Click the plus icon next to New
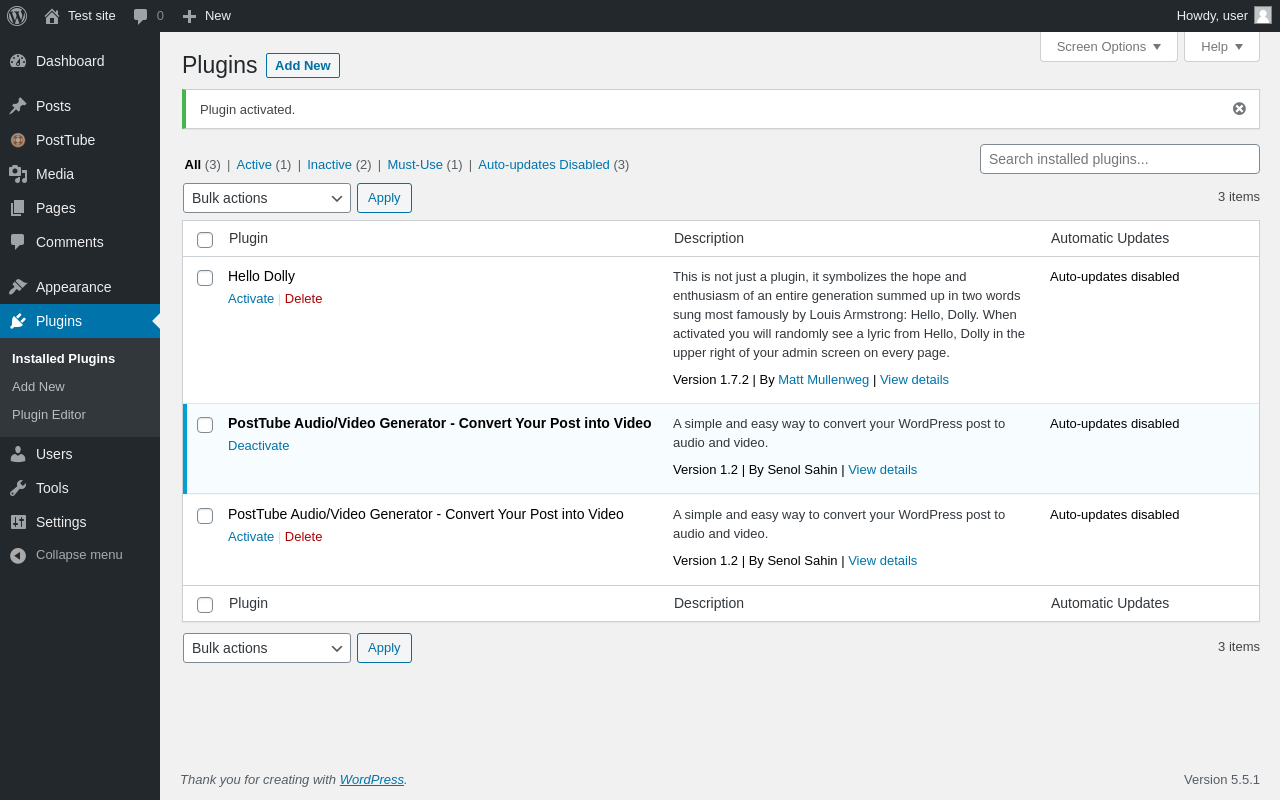The height and width of the screenshot is (800, 1280). pos(189,16)
